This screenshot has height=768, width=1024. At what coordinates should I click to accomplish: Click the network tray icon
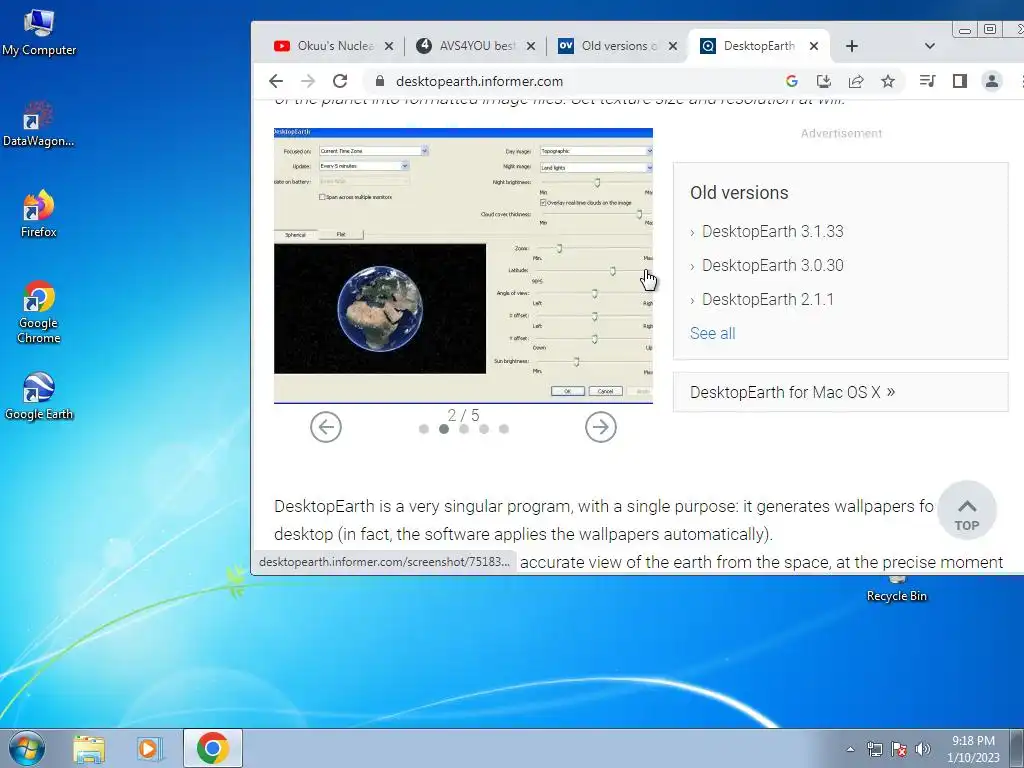(x=874, y=749)
